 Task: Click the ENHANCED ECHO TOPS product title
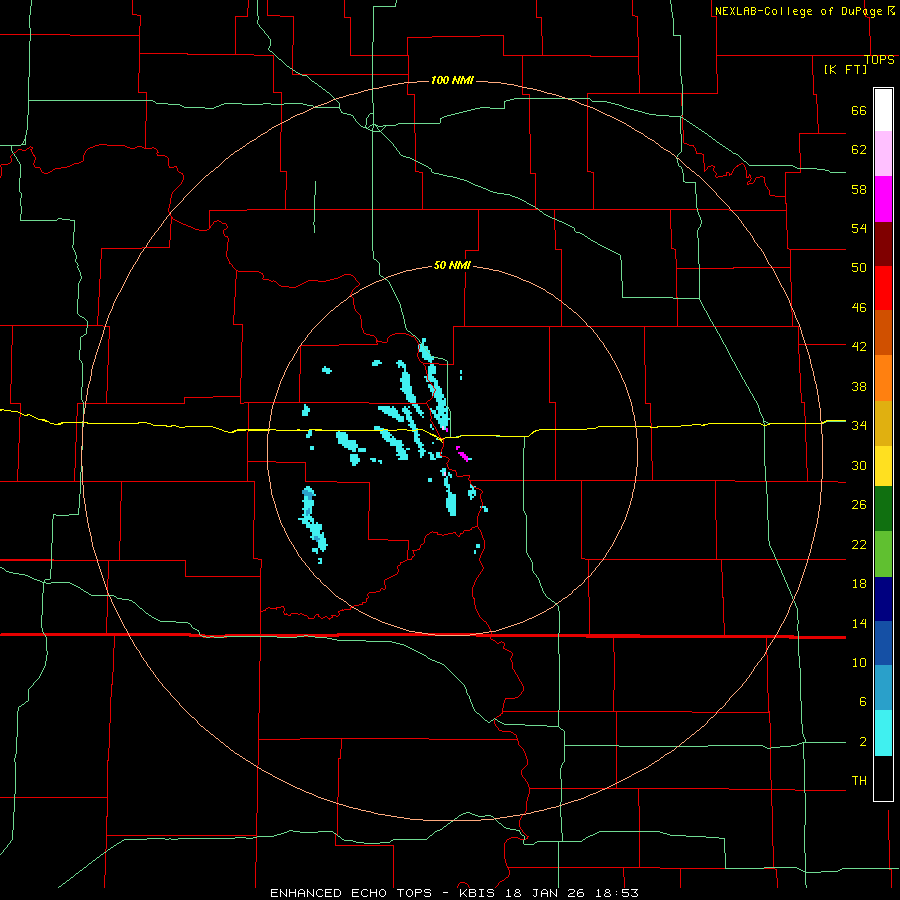[351, 893]
